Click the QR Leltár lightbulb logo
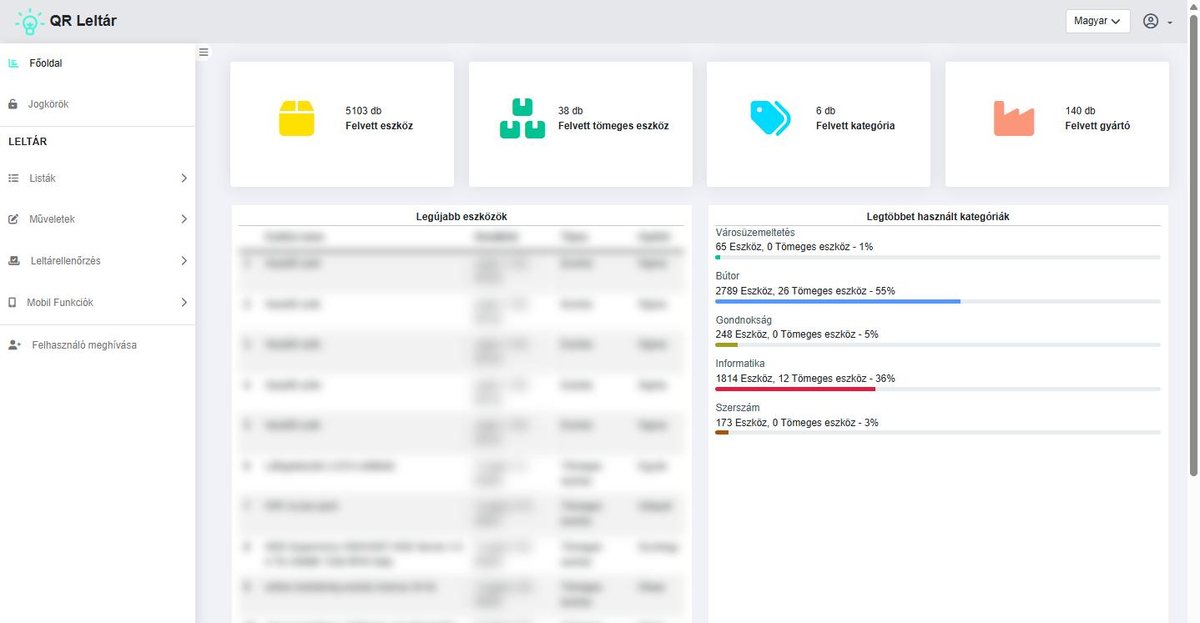 (x=29, y=21)
